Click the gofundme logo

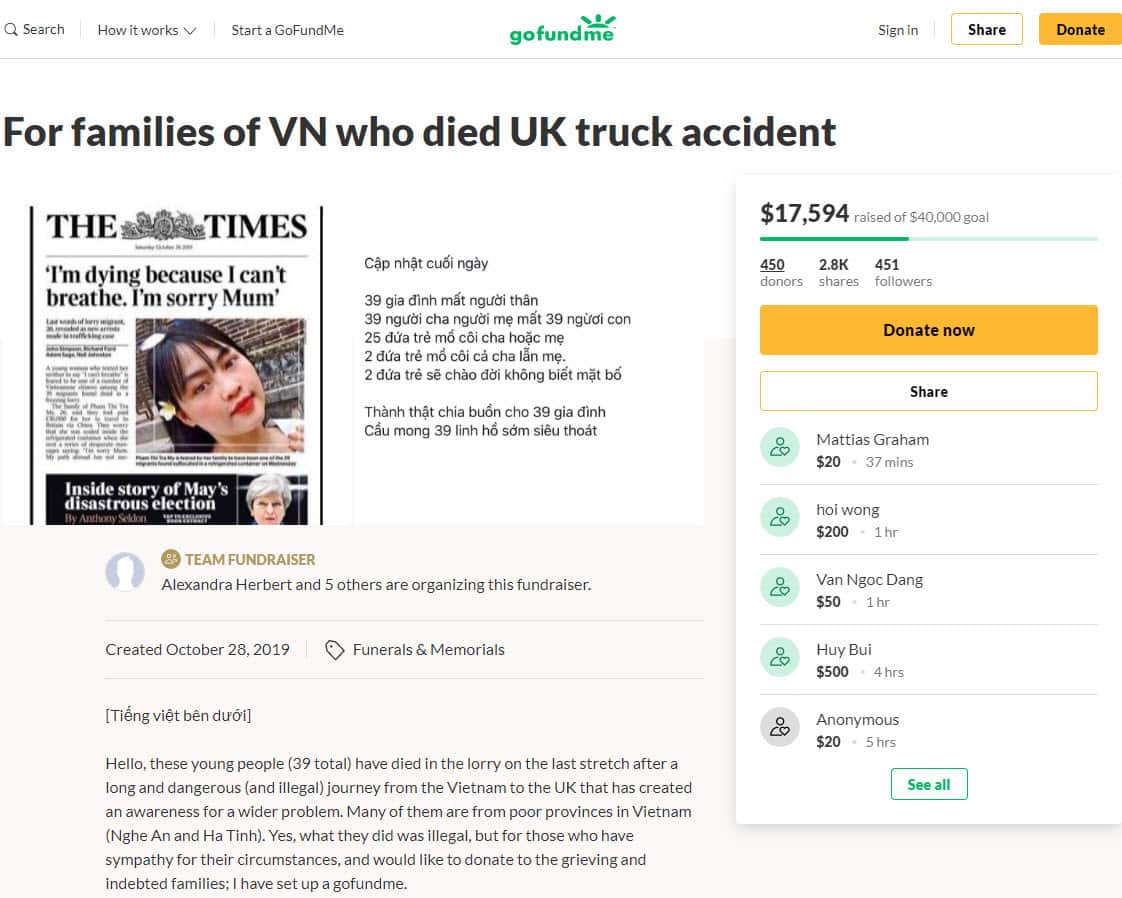point(562,29)
